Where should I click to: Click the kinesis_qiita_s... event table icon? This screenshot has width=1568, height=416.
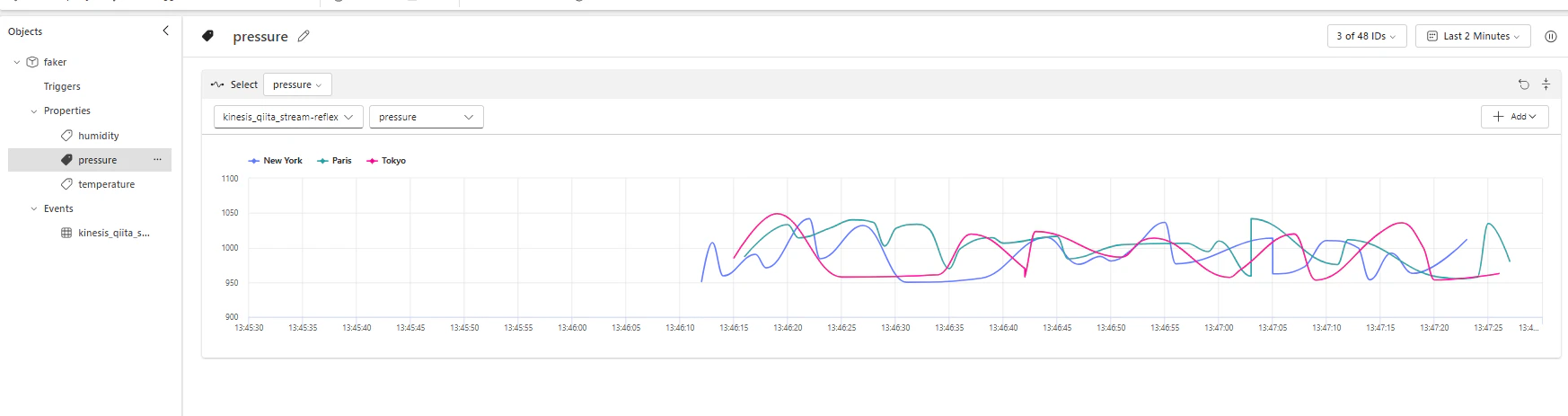66,233
